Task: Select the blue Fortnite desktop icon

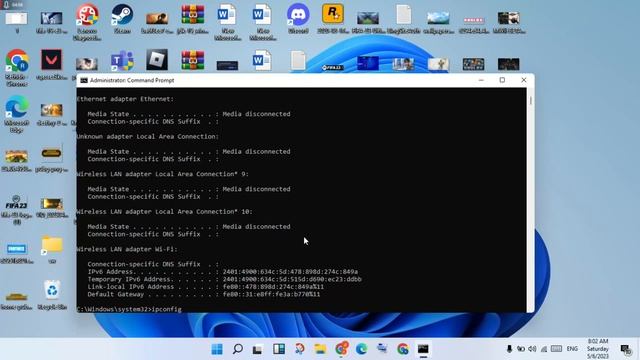Action: 16,249
